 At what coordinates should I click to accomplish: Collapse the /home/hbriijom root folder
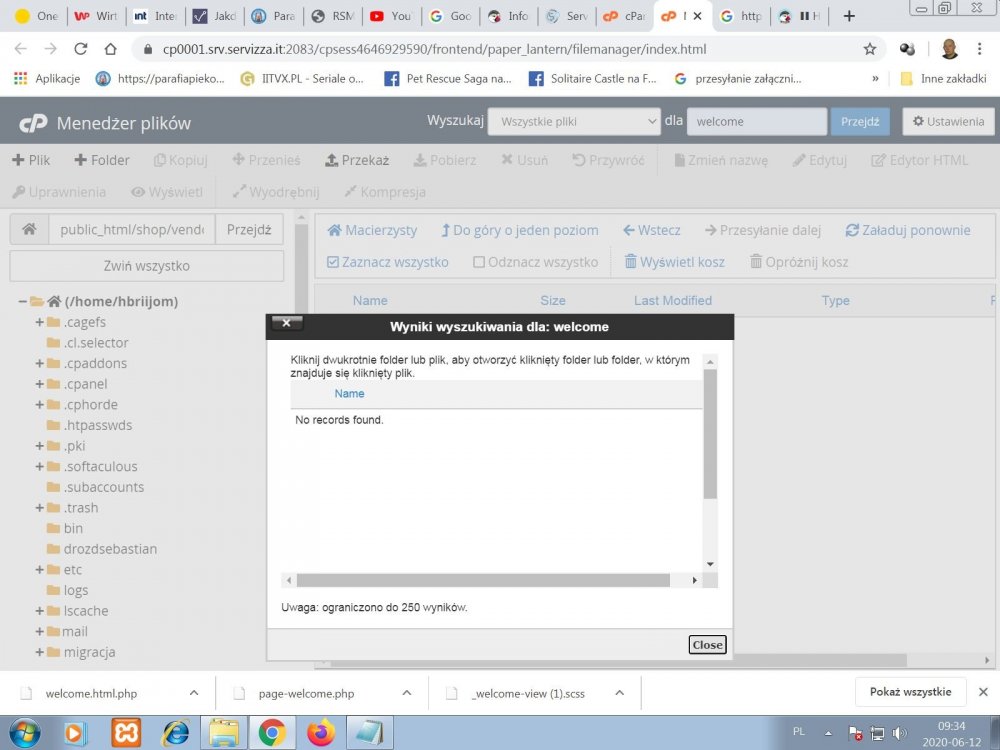[x=22, y=301]
